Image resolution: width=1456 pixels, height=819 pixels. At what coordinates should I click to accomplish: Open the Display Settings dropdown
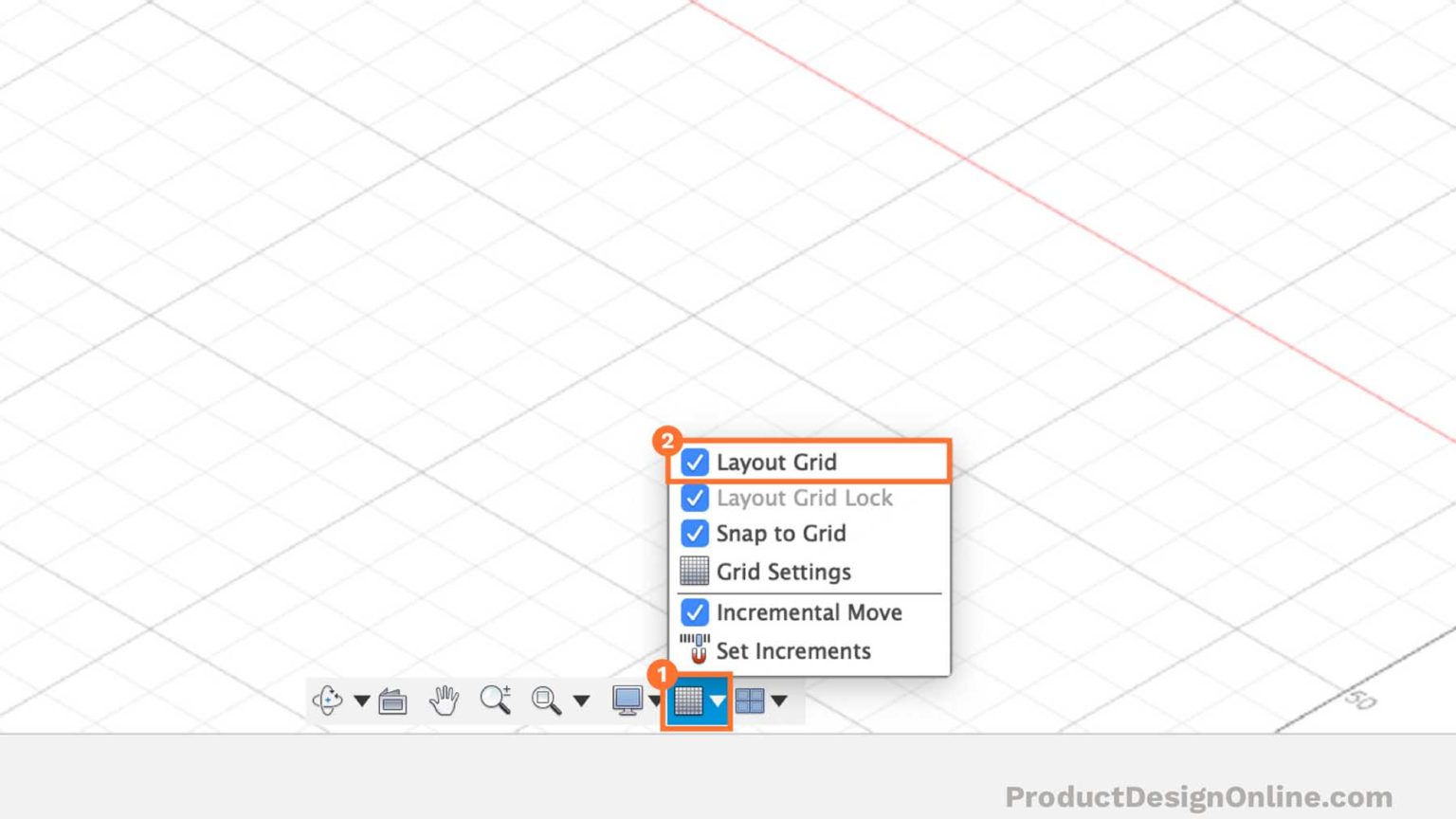pos(656,701)
